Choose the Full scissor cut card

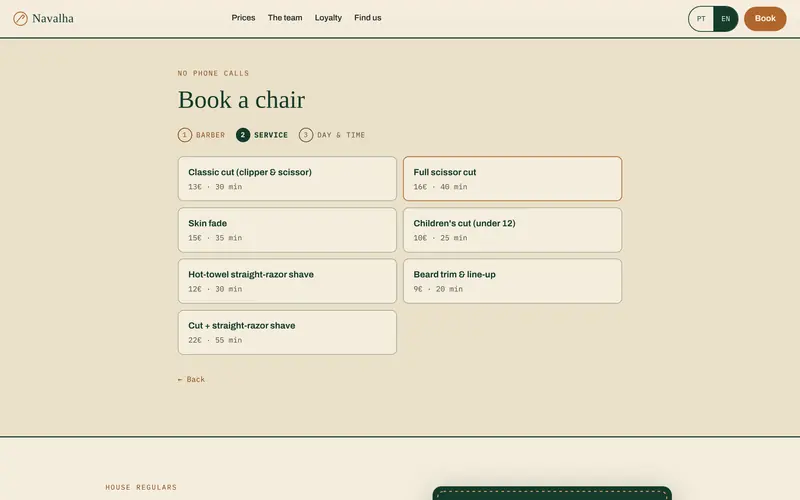512,179
